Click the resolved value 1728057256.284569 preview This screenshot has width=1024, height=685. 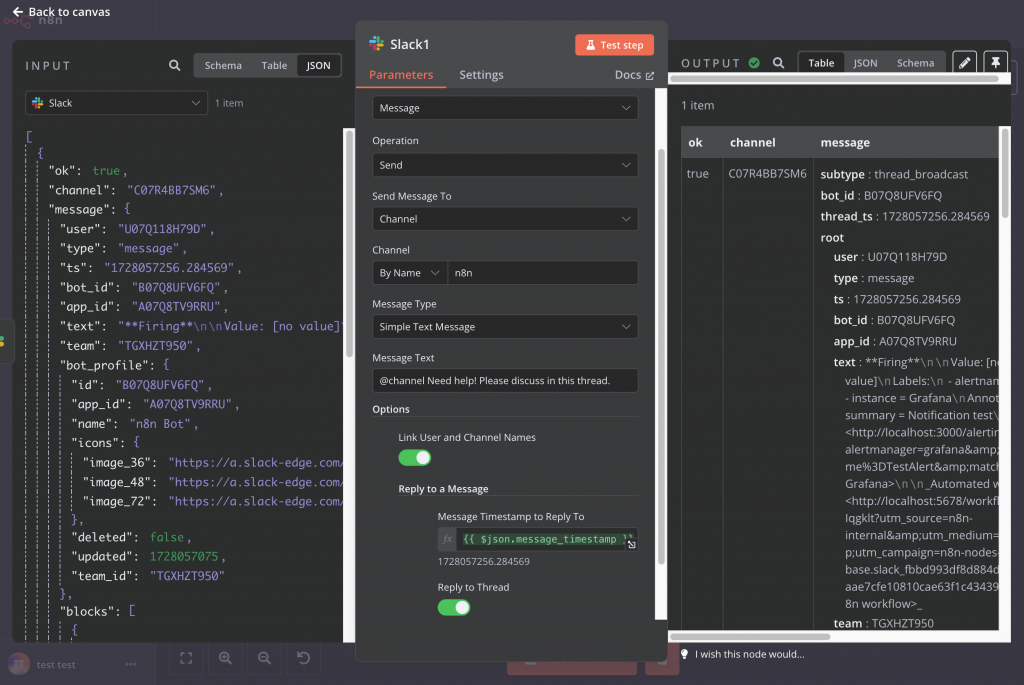tap(483, 562)
